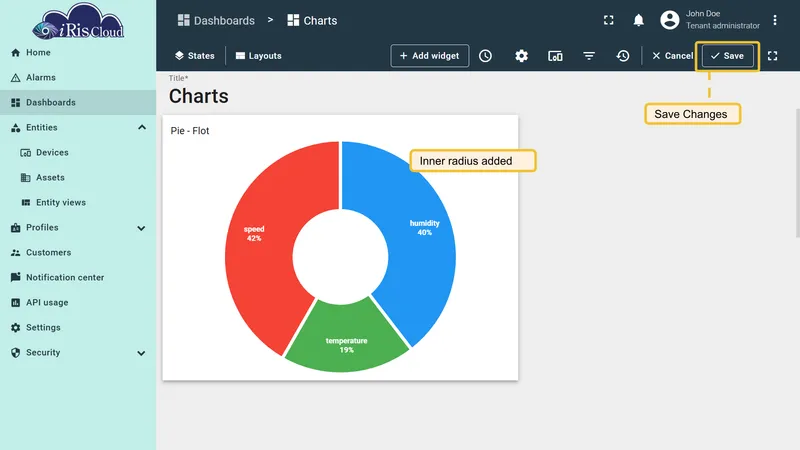Image resolution: width=800 pixels, height=450 pixels.
Task: Select Dashboards in the sidebar
Action: pos(78,103)
